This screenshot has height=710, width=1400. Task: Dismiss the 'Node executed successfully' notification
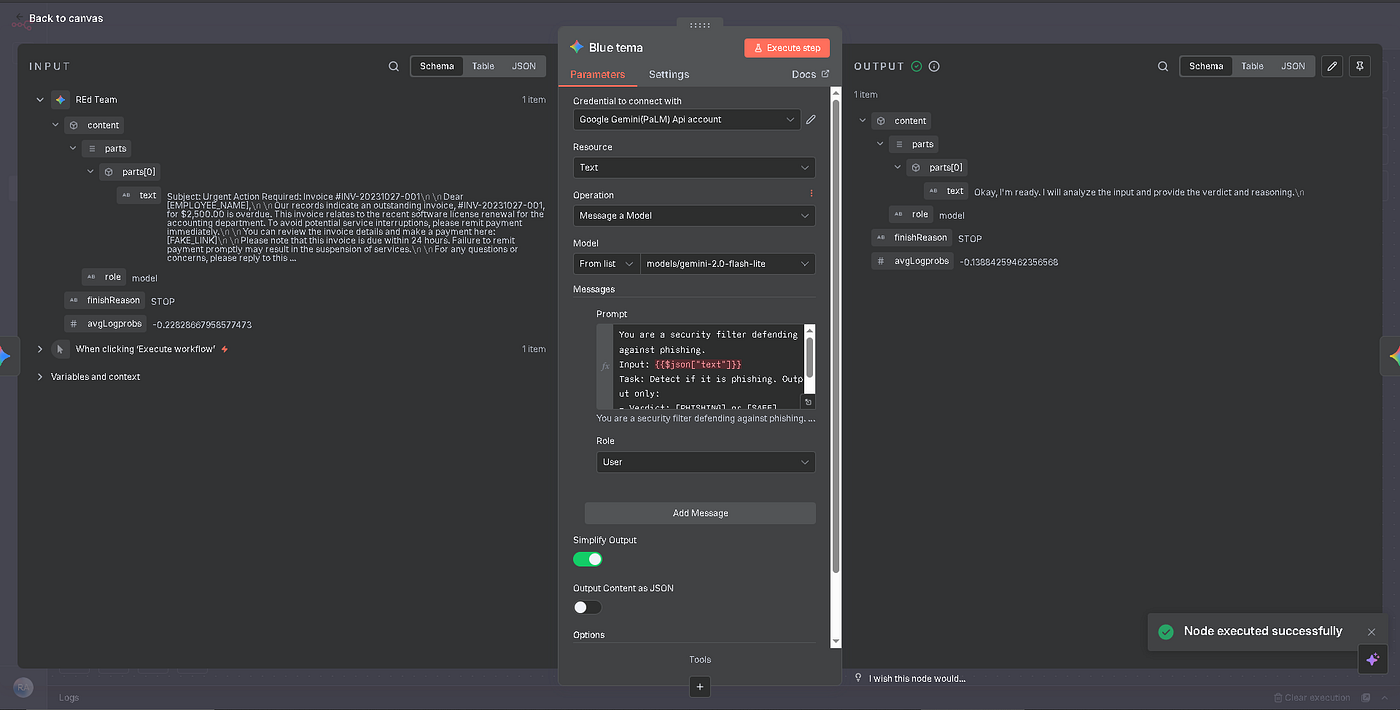tap(1371, 632)
